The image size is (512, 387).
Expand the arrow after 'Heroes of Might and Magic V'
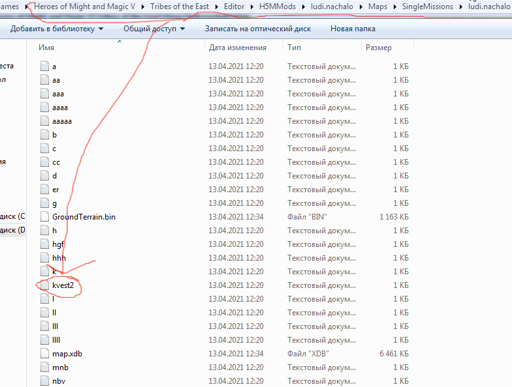point(143,6)
